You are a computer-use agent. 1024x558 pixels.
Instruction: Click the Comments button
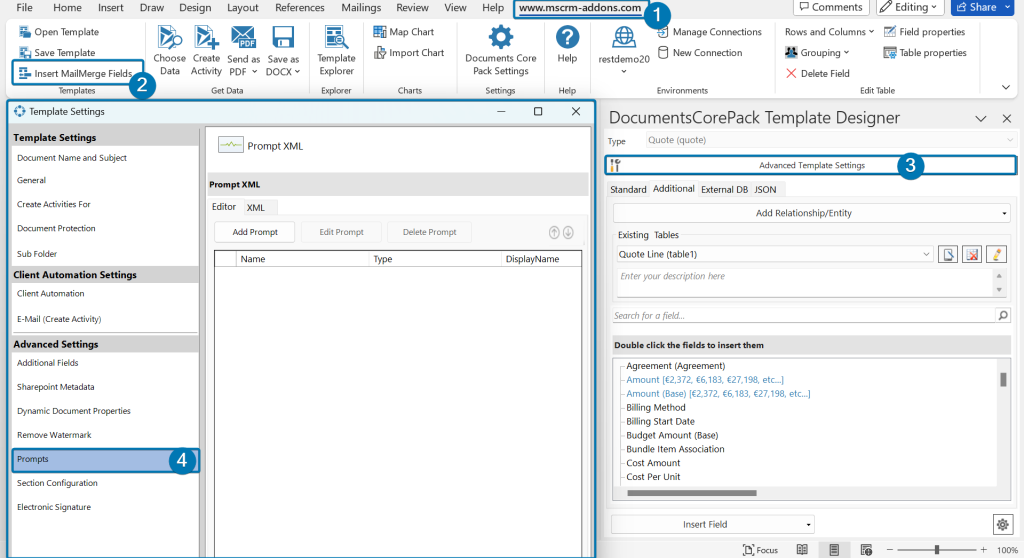tap(831, 7)
